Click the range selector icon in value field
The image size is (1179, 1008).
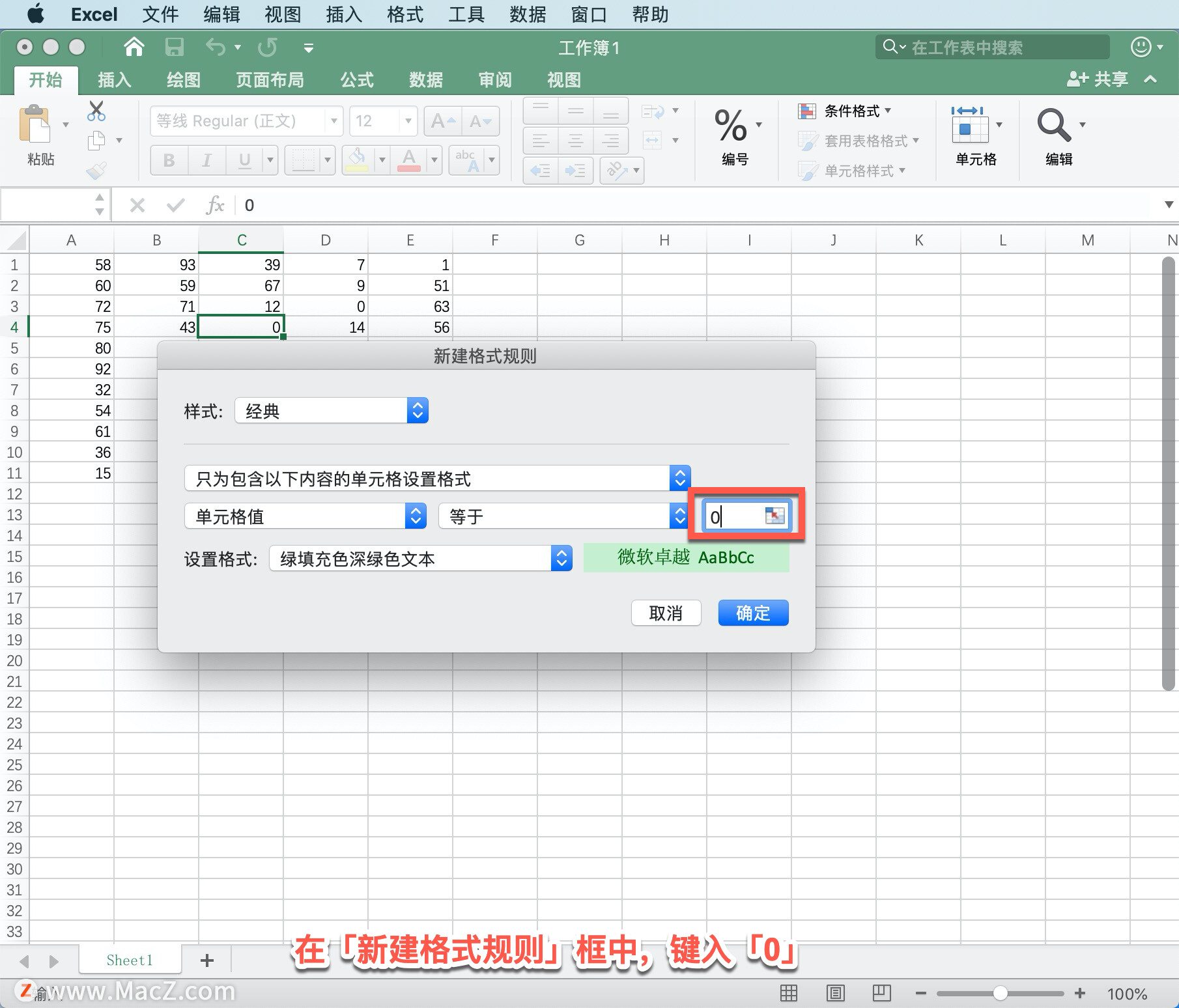click(x=774, y=516)
